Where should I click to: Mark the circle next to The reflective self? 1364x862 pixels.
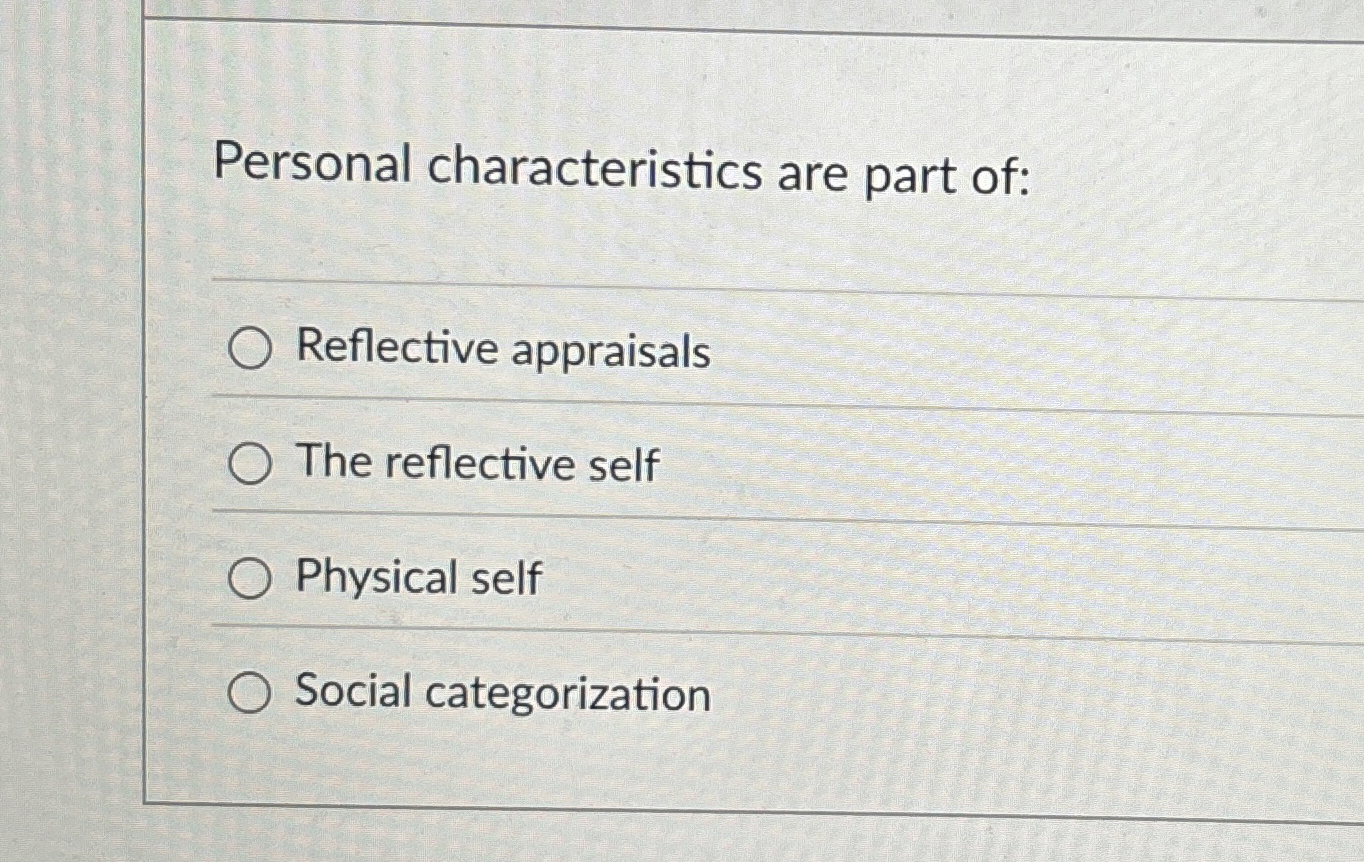coord(250,464)
